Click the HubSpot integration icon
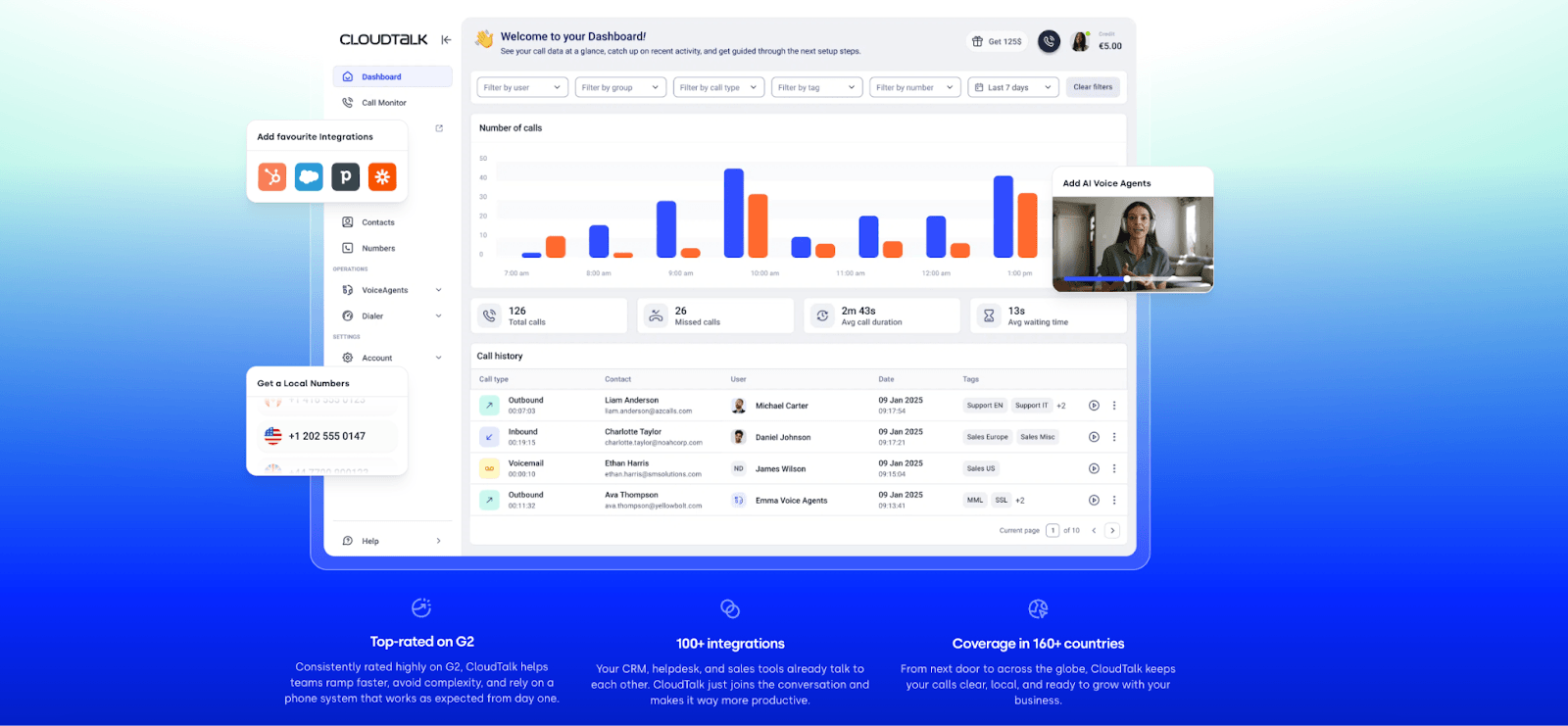The width and height of the screenshot is (1568, 726). pyautogui.click(x=272, y=176)
